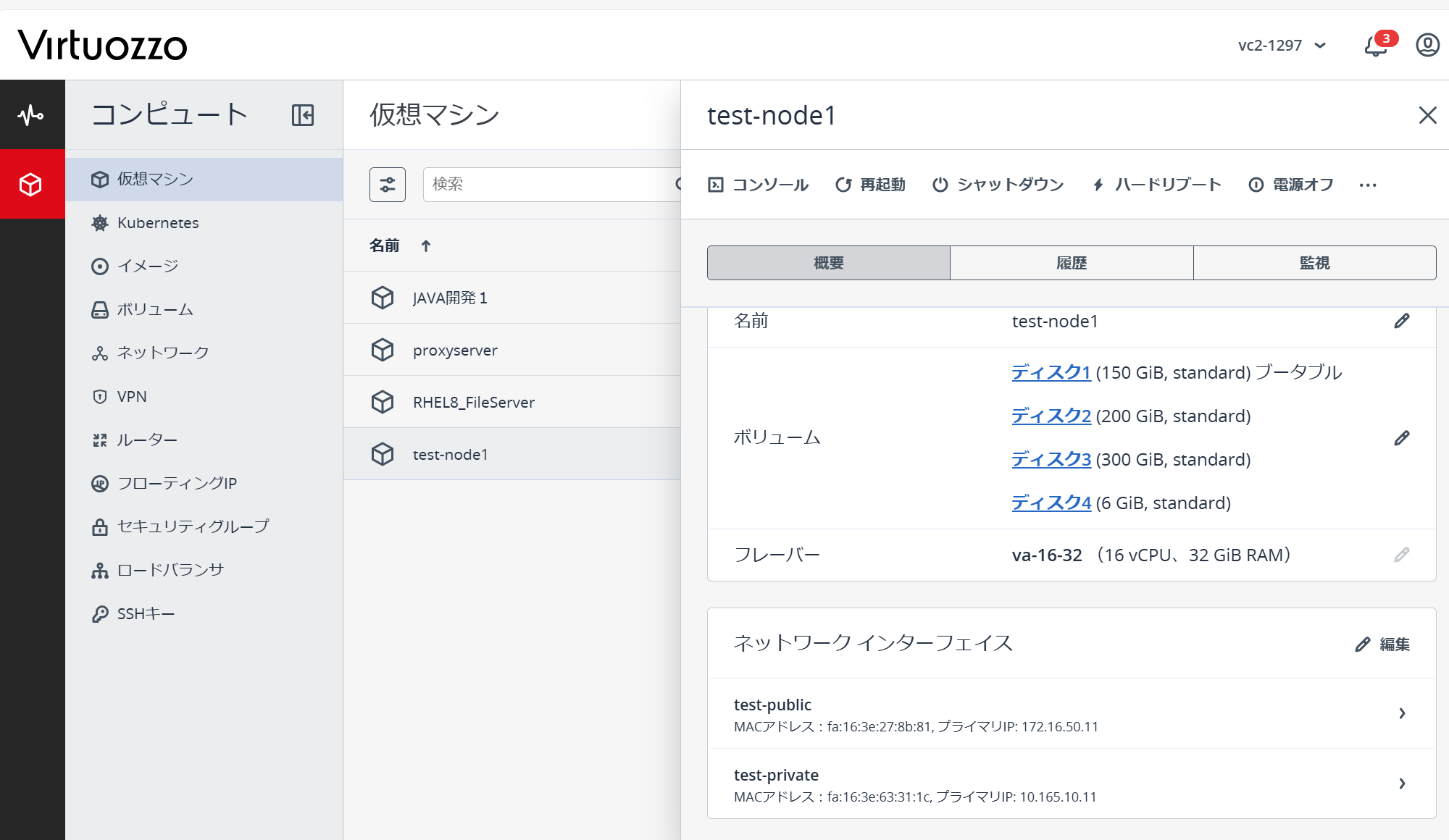The width and height of the screenshot is (1449, 840).
Task: Open the user account profile icon
Action: pyautogui.click(x=1427, y=45)
